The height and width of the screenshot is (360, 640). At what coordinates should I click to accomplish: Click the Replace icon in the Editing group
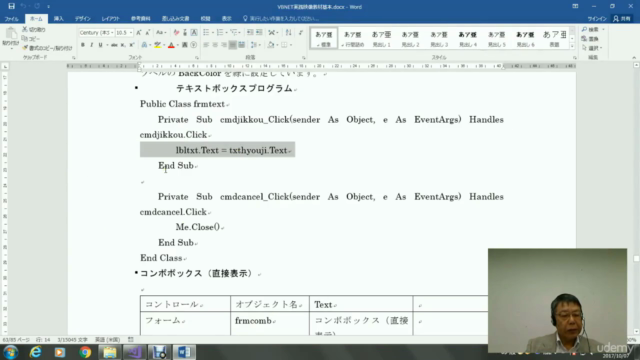click(x=590, y=39)
